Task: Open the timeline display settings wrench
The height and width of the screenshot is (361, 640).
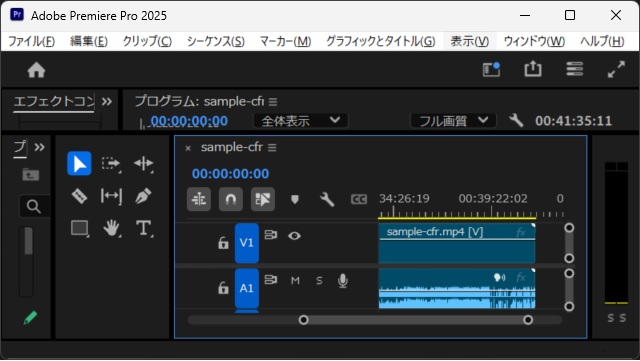Action: point(327,199)
